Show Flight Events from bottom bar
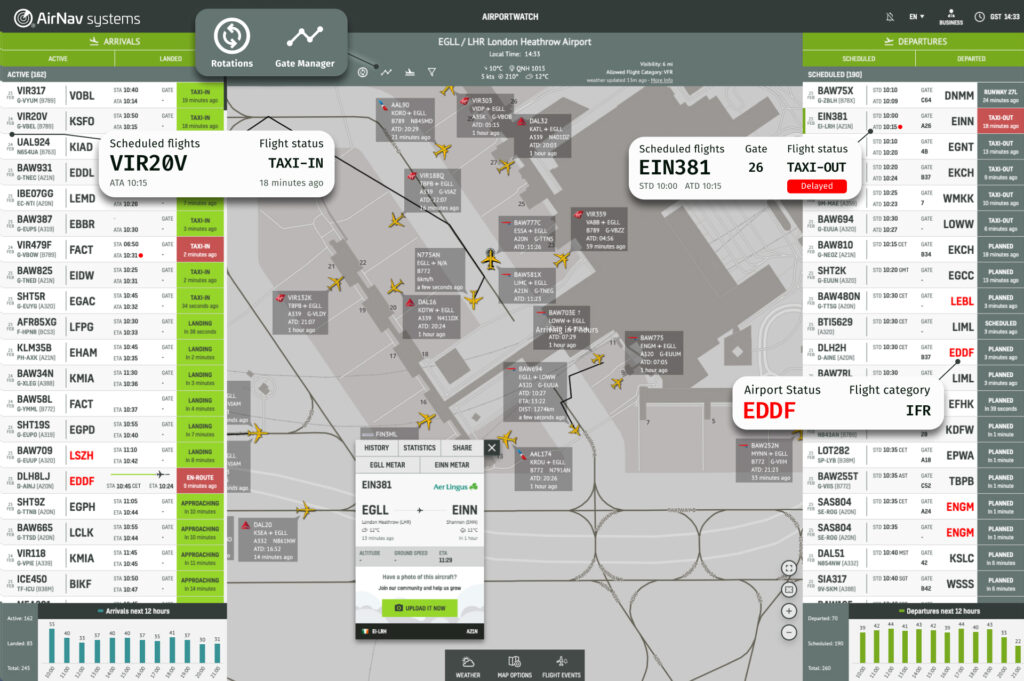1024x681 pixels. 561,666
